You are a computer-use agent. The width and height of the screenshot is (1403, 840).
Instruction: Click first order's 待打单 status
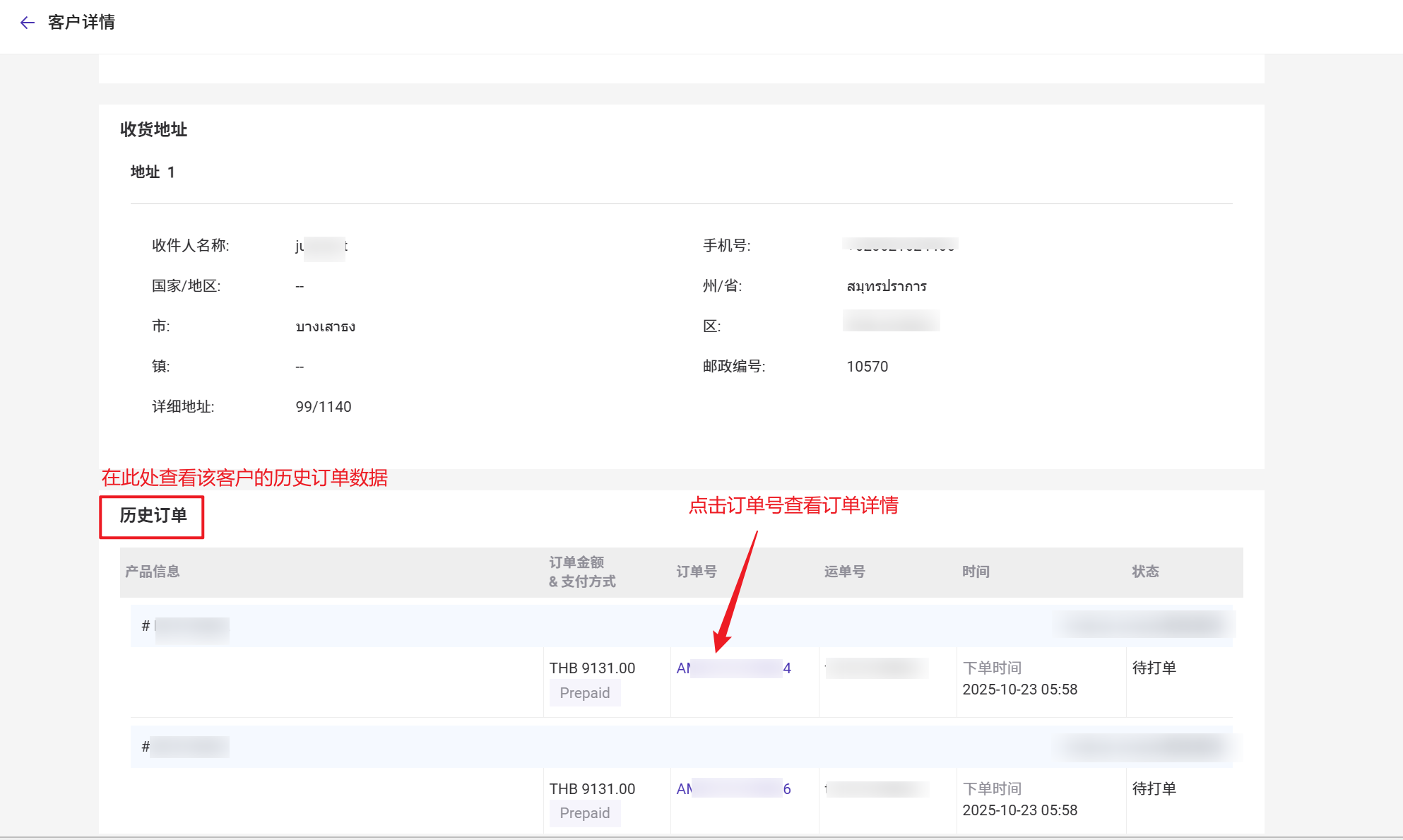click(1154, 668)
